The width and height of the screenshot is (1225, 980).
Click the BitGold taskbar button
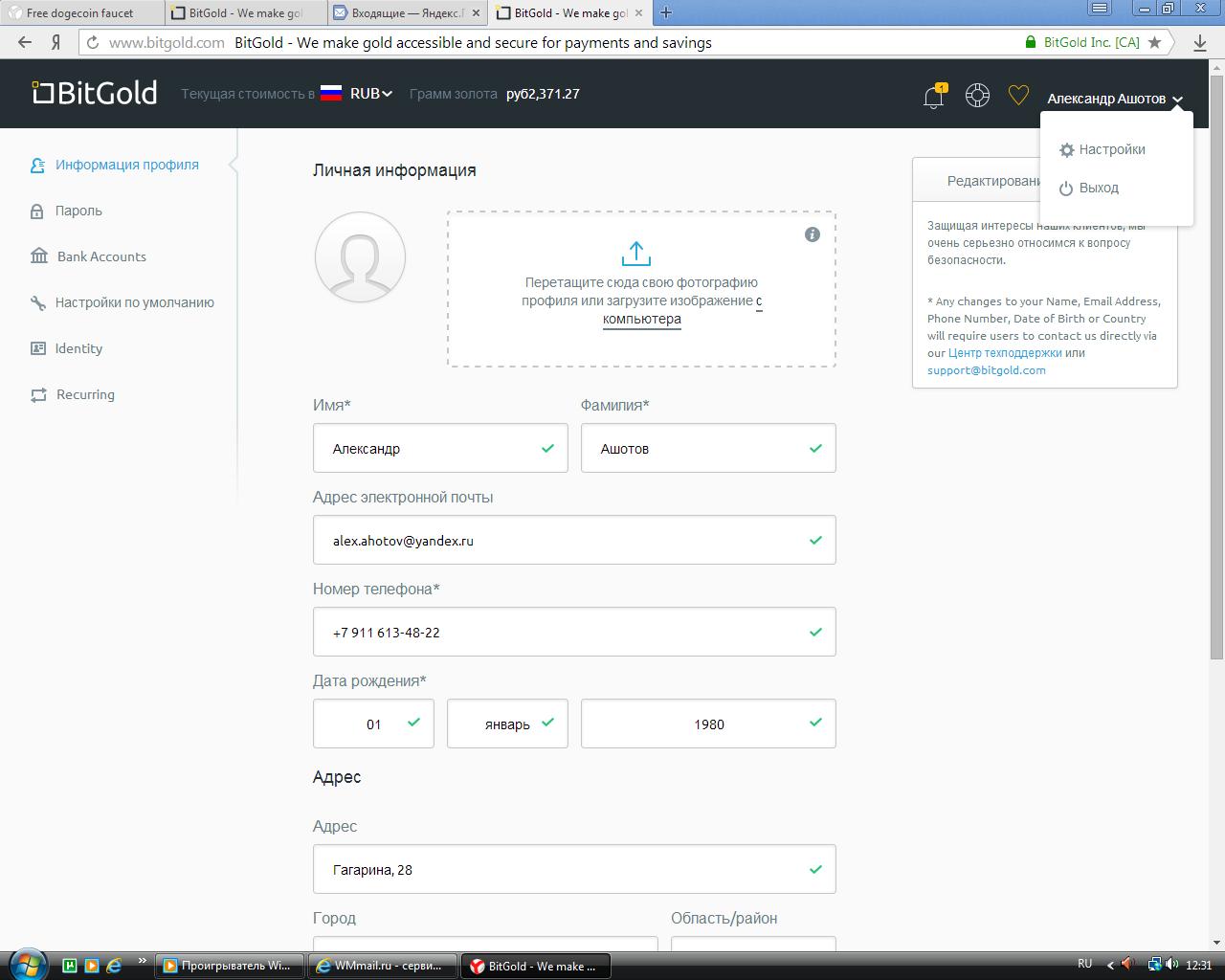pos(536,966)
